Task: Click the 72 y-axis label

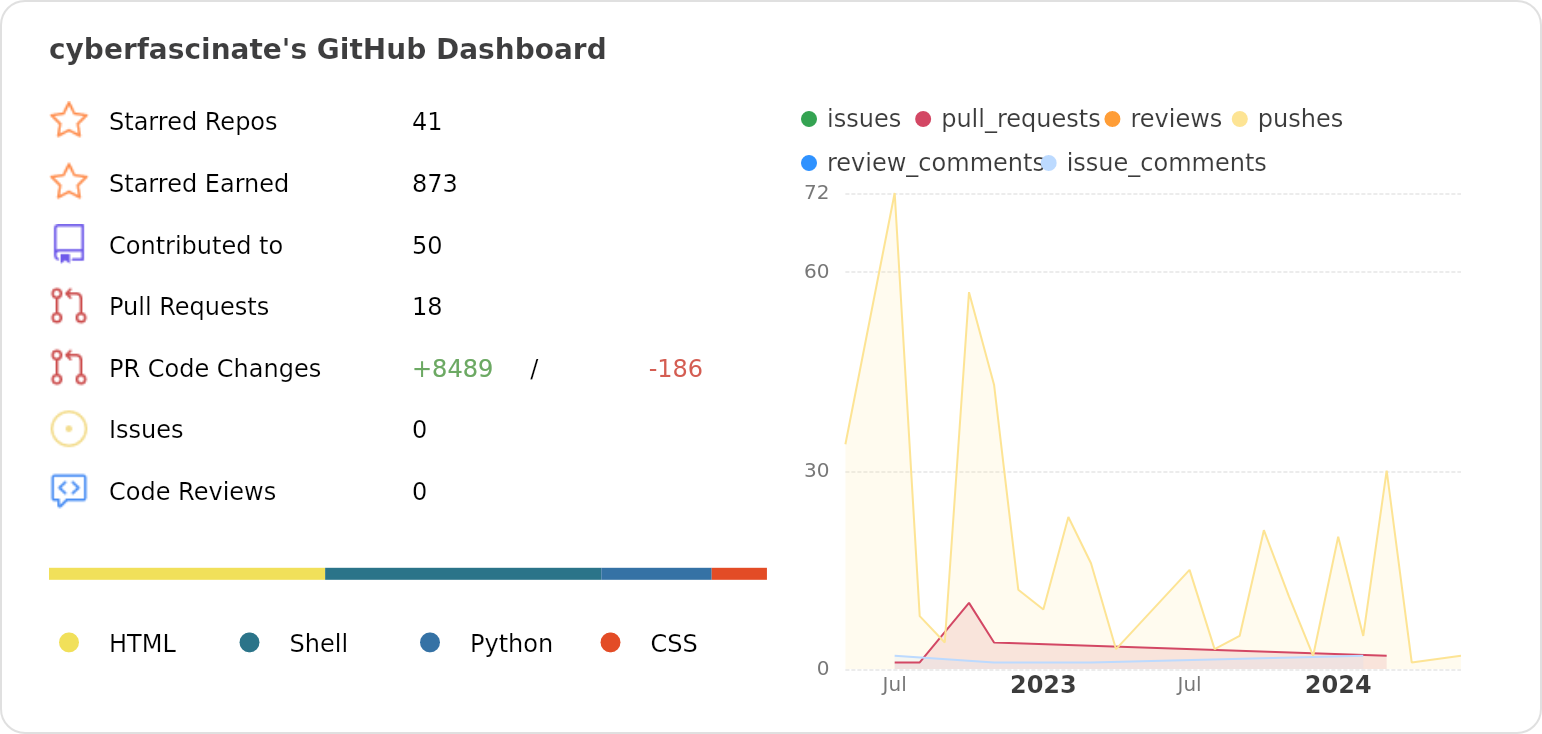Action: (x=817, y=192)
